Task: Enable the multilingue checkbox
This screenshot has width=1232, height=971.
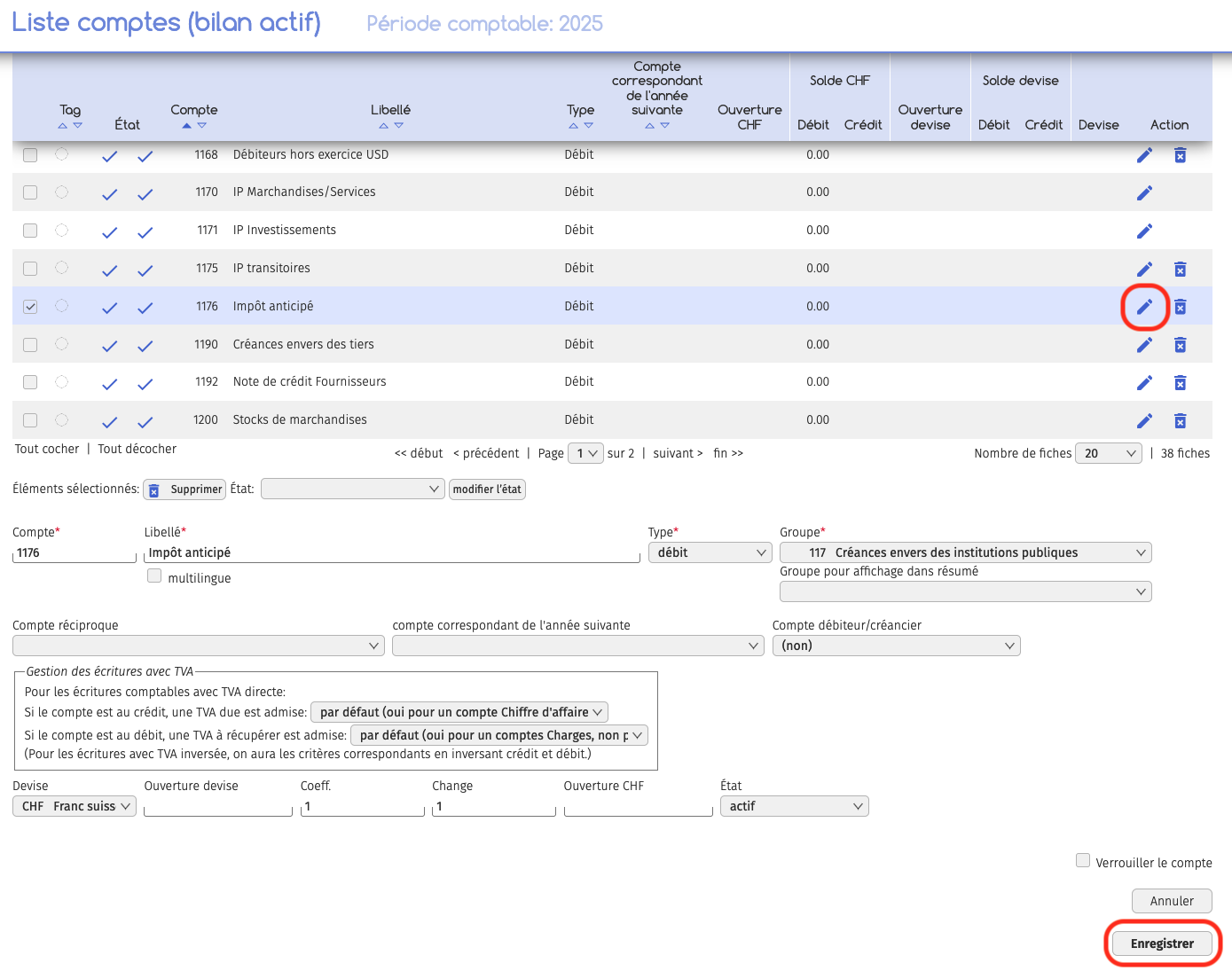Action: pos(154,576)
